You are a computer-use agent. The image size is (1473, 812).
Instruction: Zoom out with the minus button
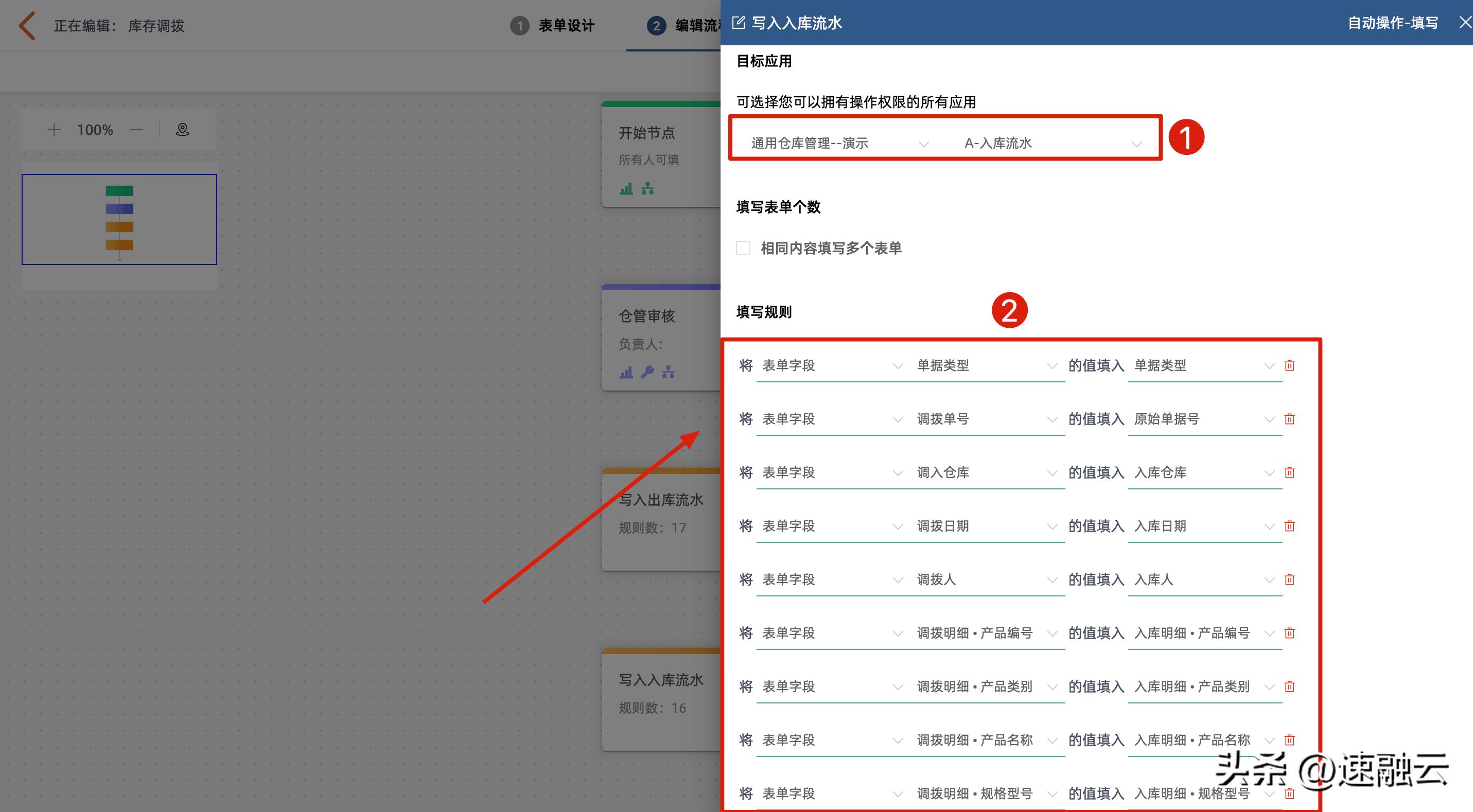[136, 129]
